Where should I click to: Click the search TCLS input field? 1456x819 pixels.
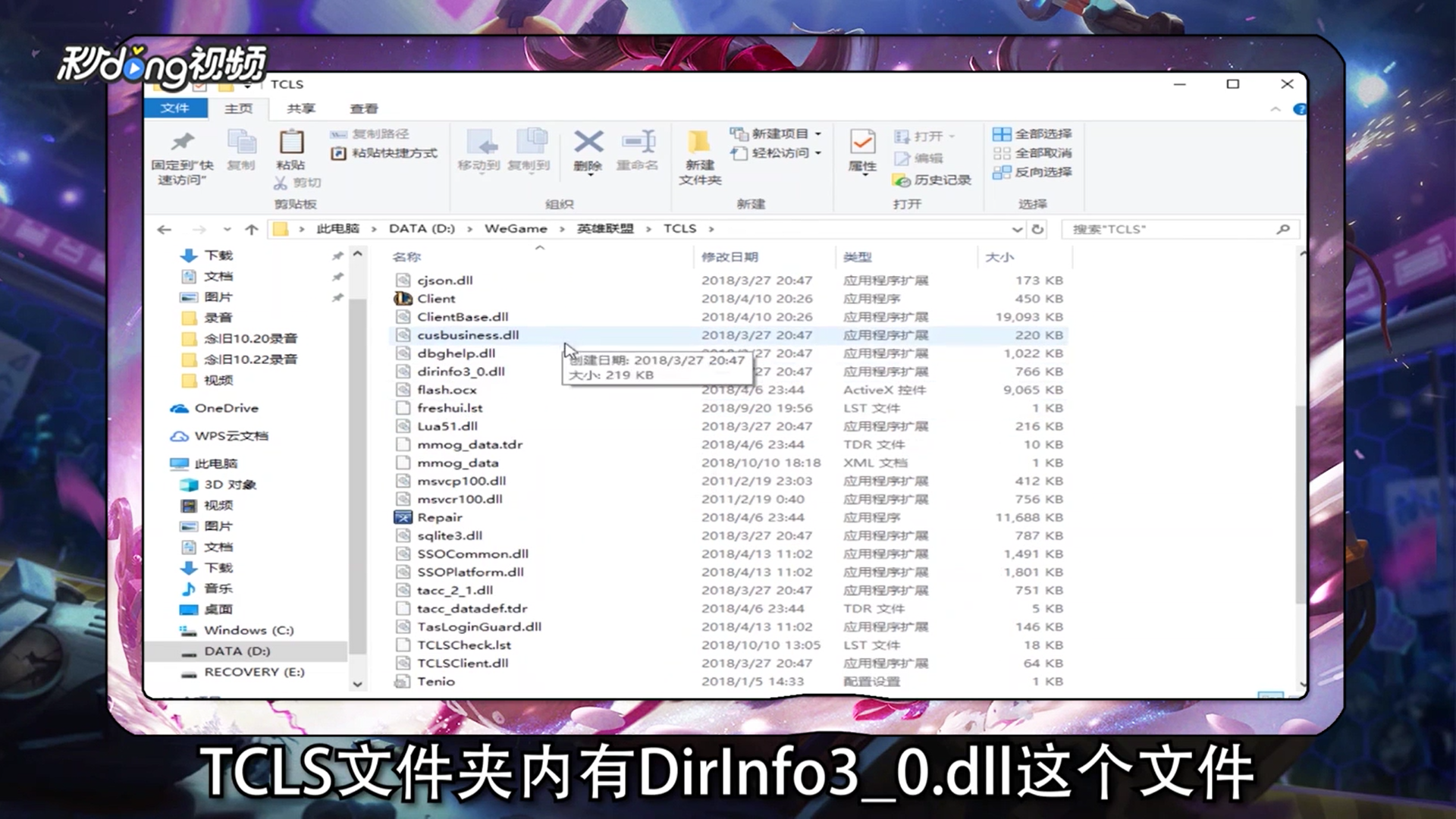pyautogui.click(x=1168, y=229)
